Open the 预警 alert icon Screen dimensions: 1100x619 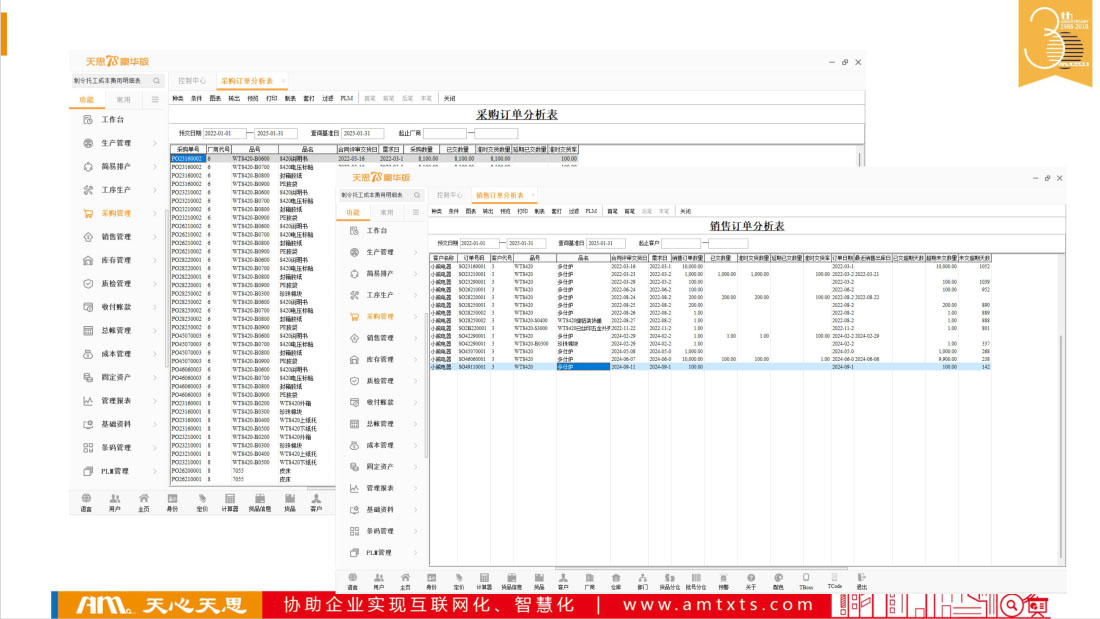[724, 581]
